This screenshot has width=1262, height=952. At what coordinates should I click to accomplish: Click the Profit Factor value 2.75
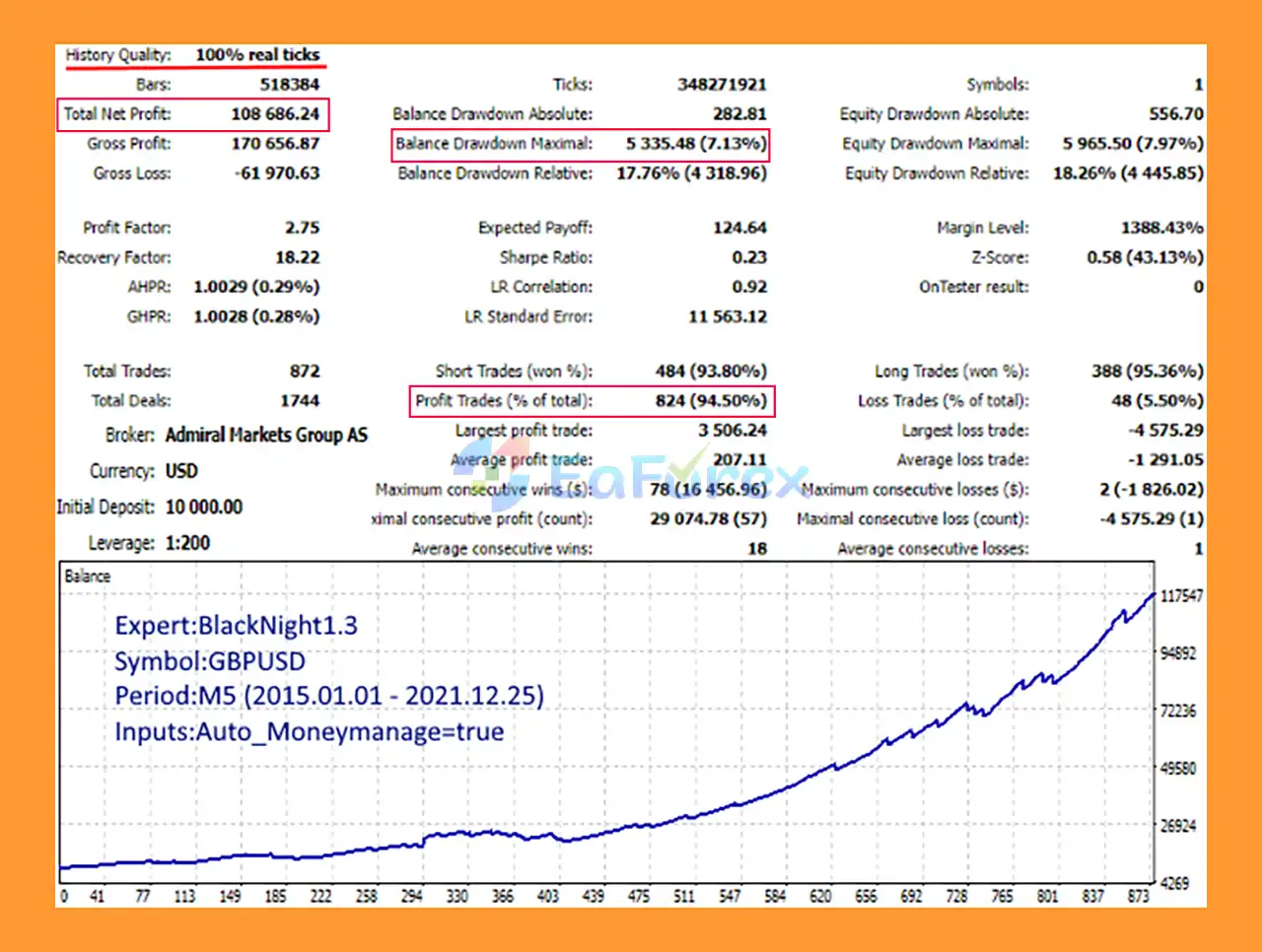click(x=302, y=228)
